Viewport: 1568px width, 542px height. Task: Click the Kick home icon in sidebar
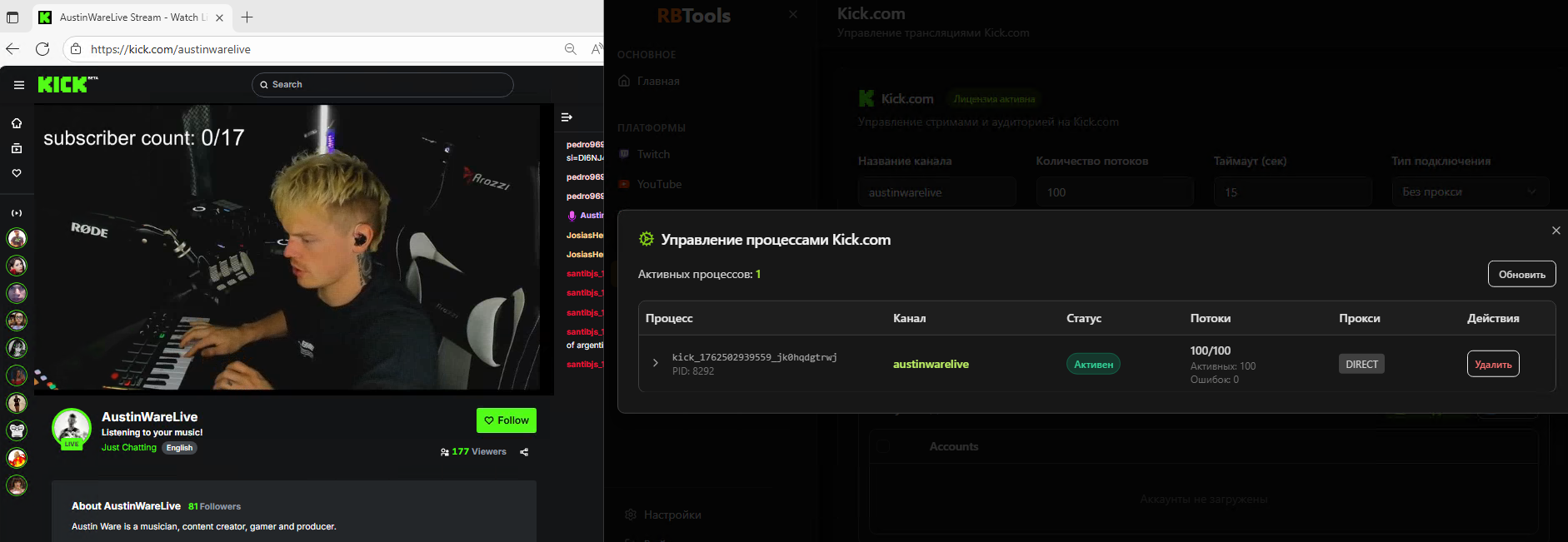pyautogui.click(x=17, y=123)
